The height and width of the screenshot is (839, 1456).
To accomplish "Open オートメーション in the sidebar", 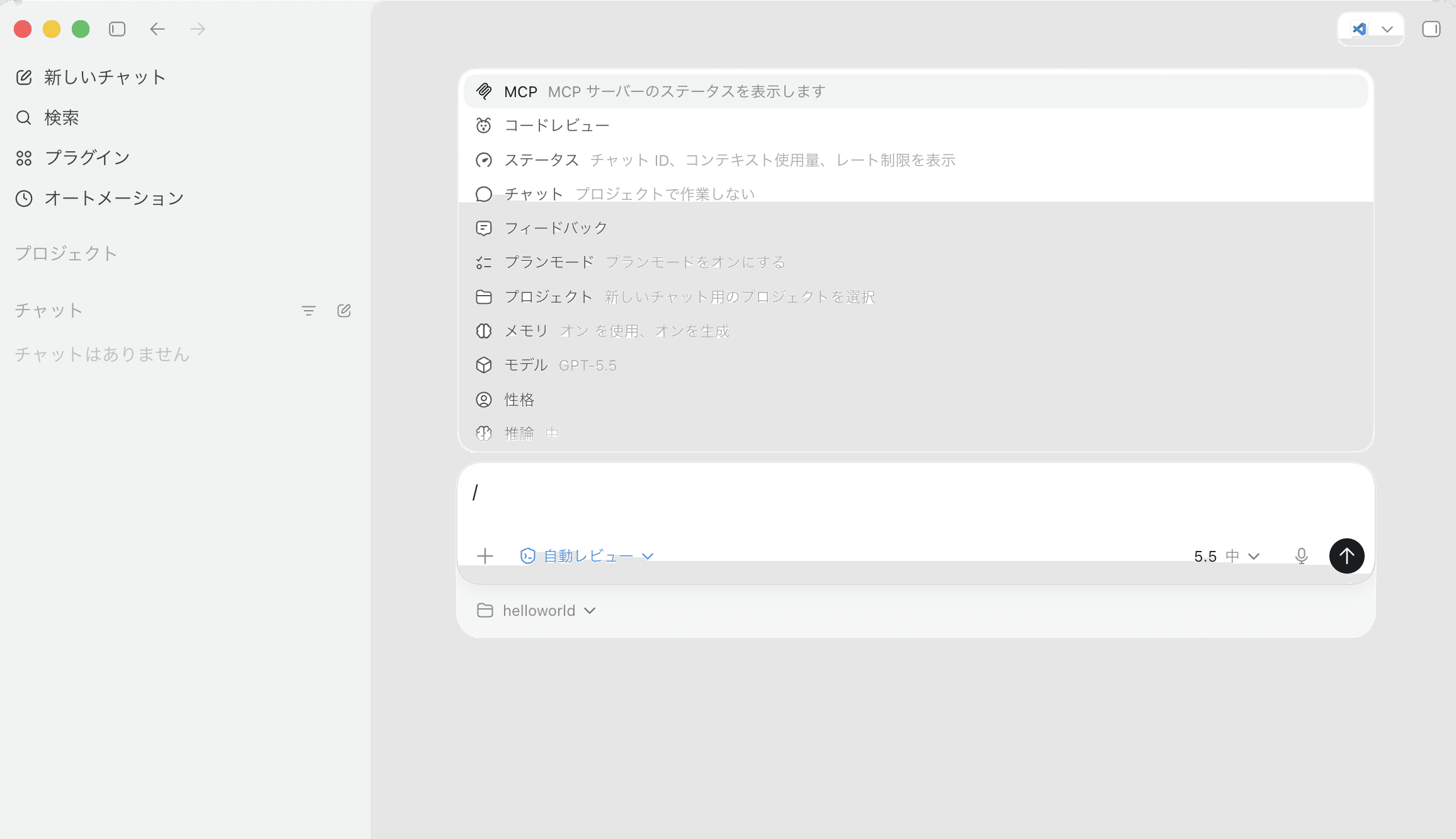I will pos(100,198).
